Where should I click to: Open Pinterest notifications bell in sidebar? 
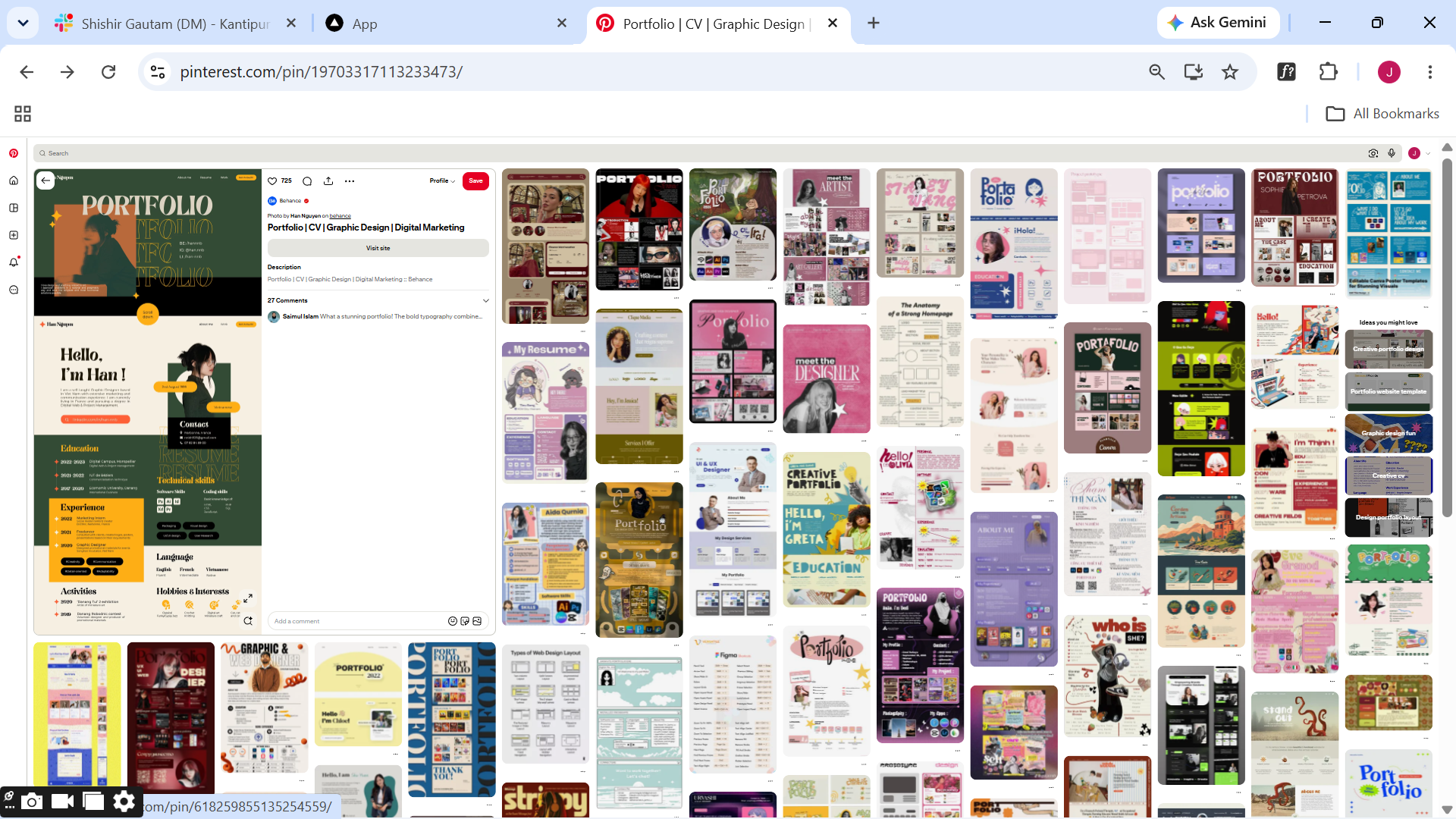tap(14, 262)
